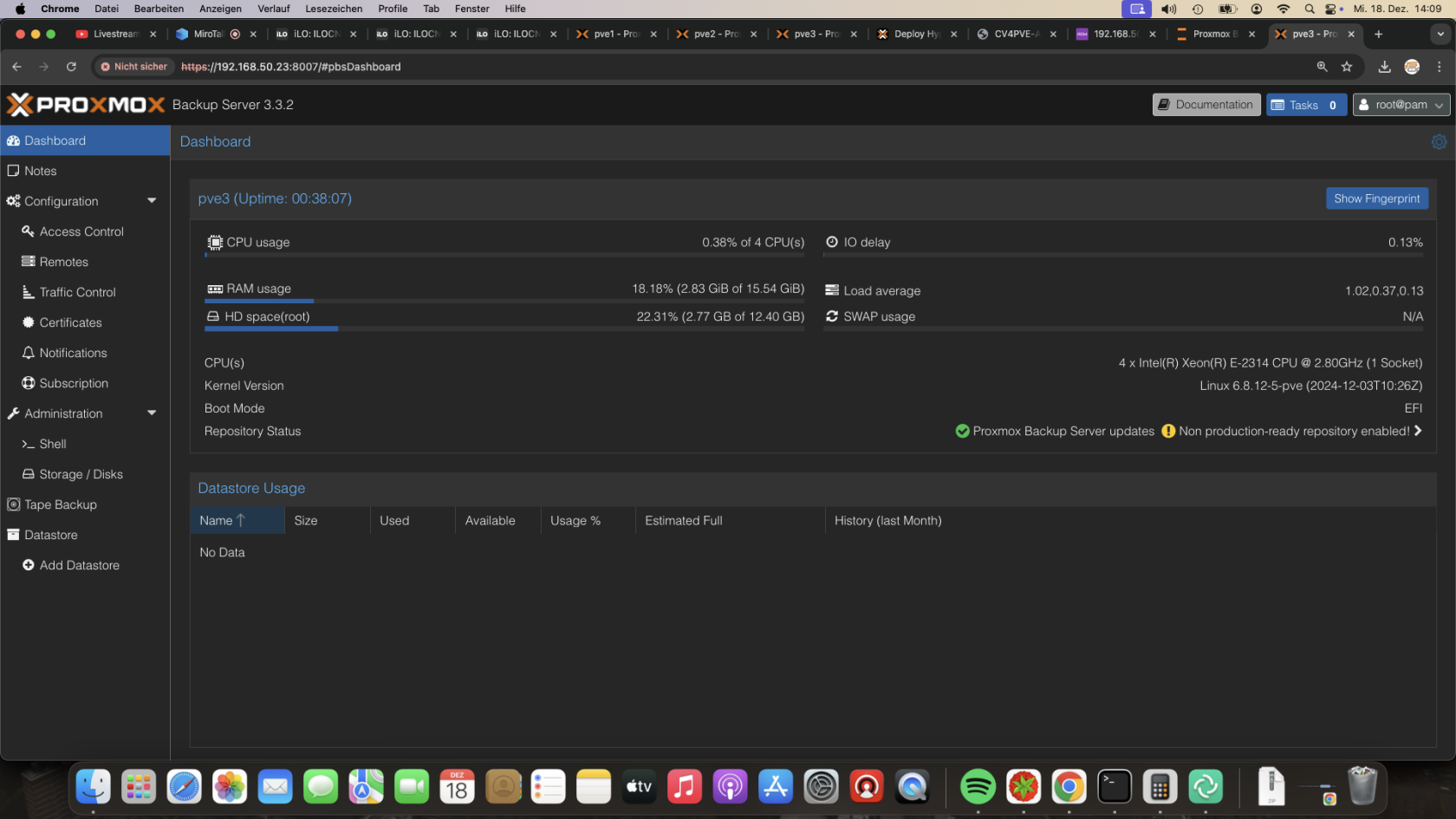Open the repository status details chevron
The height and width of the screenshot is (819, 1456).
1418,431
